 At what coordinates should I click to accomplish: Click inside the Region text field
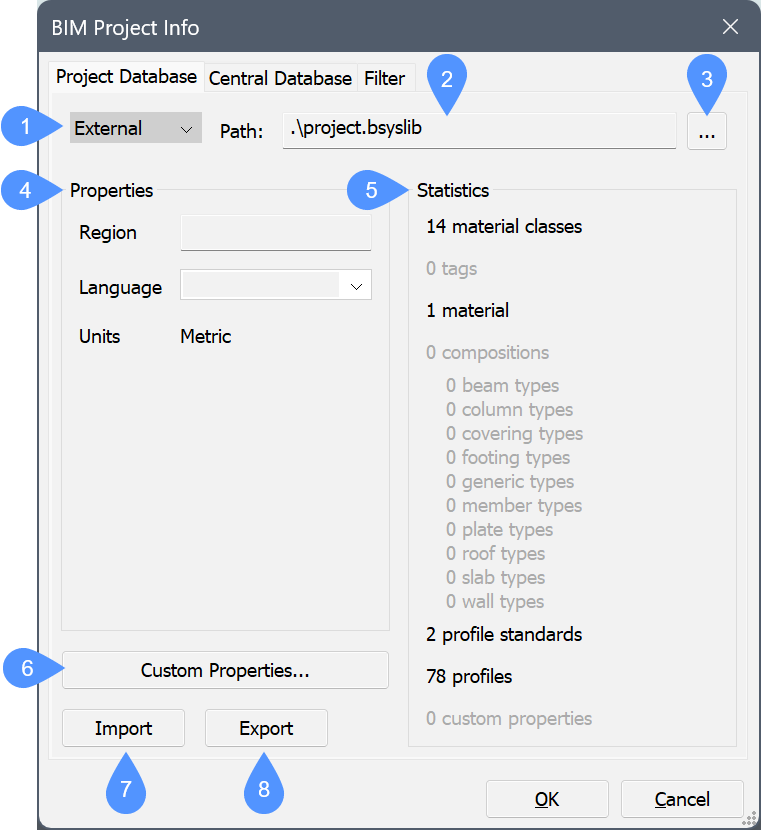(x=275, y=233)
